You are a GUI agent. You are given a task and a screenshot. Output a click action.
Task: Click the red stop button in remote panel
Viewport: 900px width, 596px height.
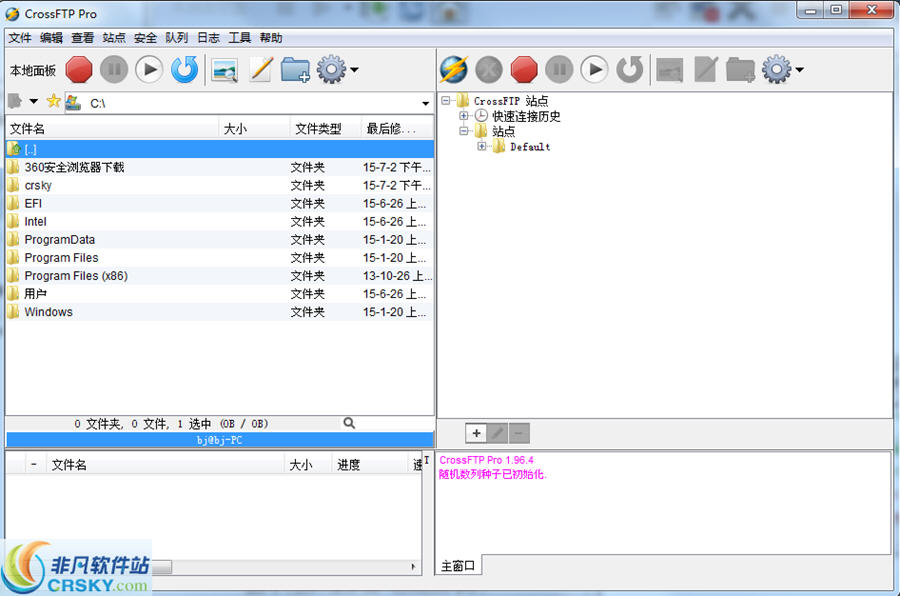[x=524, y=69]
